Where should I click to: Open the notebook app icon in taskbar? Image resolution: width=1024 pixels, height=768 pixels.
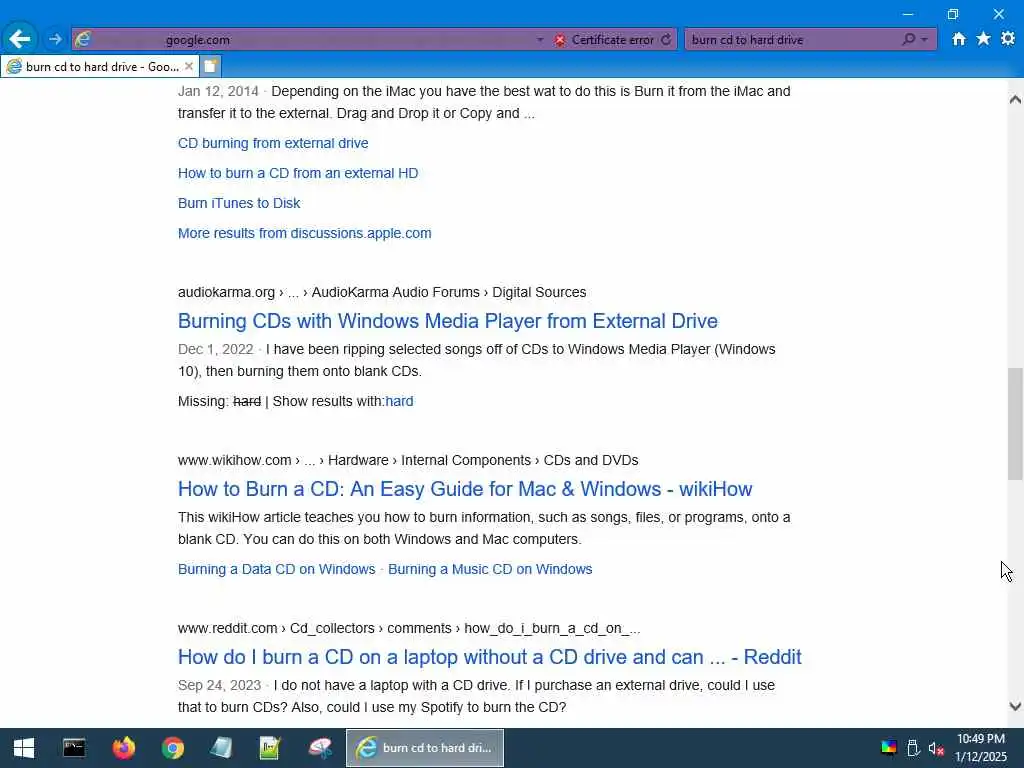[221, 748]
